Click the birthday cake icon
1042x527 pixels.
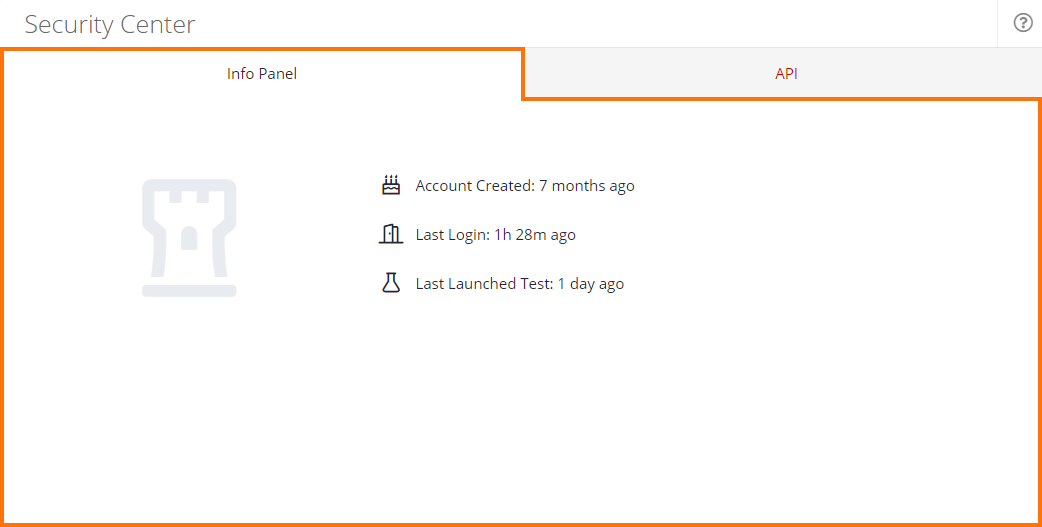click(x=391, y=185)
